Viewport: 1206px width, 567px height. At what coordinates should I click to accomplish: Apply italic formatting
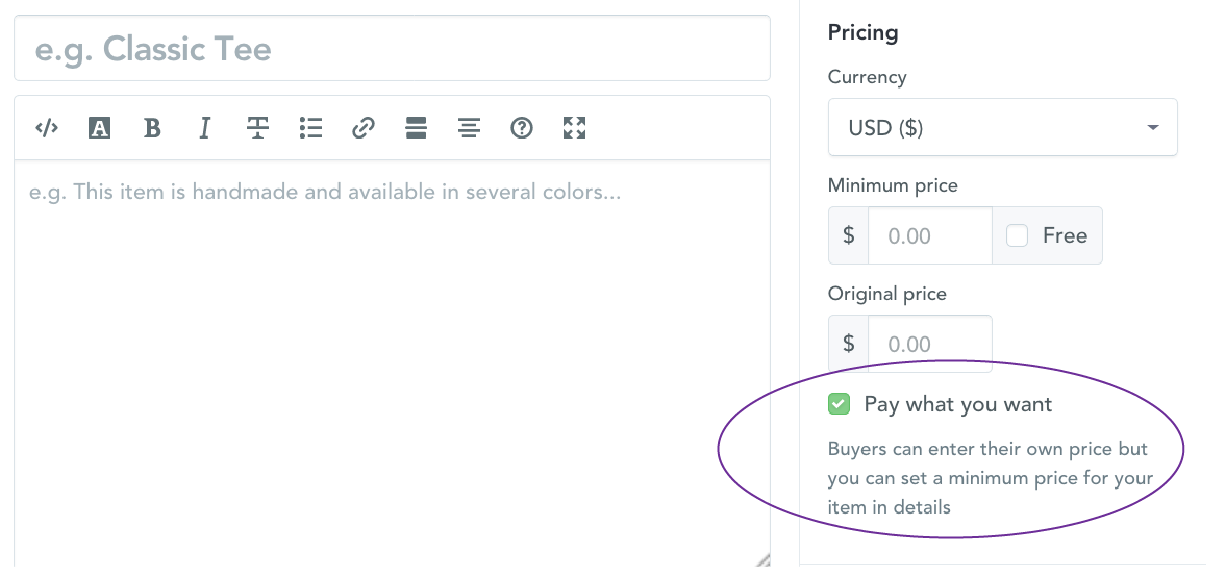click(x=205, y=128)
